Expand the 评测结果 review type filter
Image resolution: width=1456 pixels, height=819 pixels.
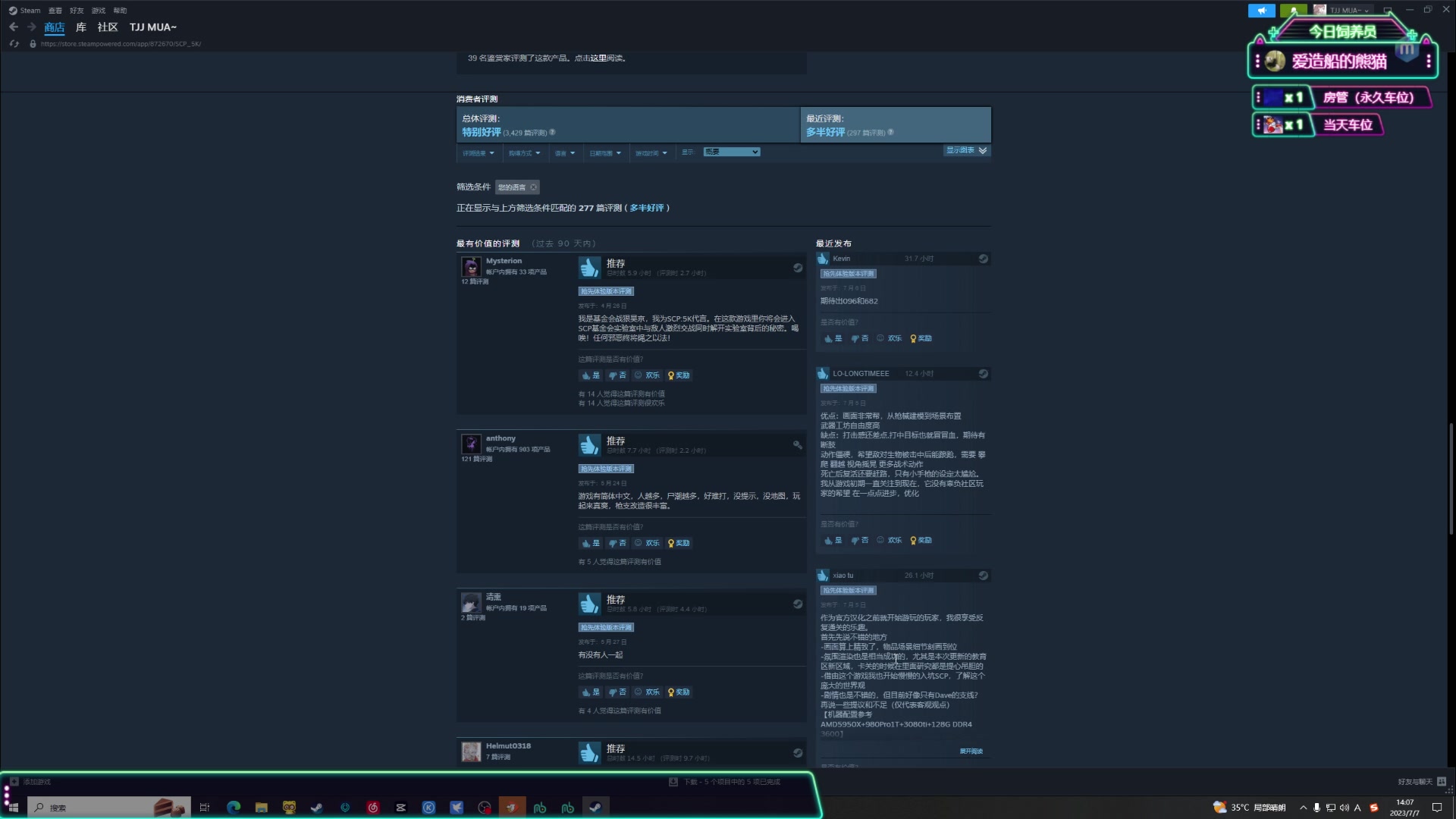click(479, 153)
